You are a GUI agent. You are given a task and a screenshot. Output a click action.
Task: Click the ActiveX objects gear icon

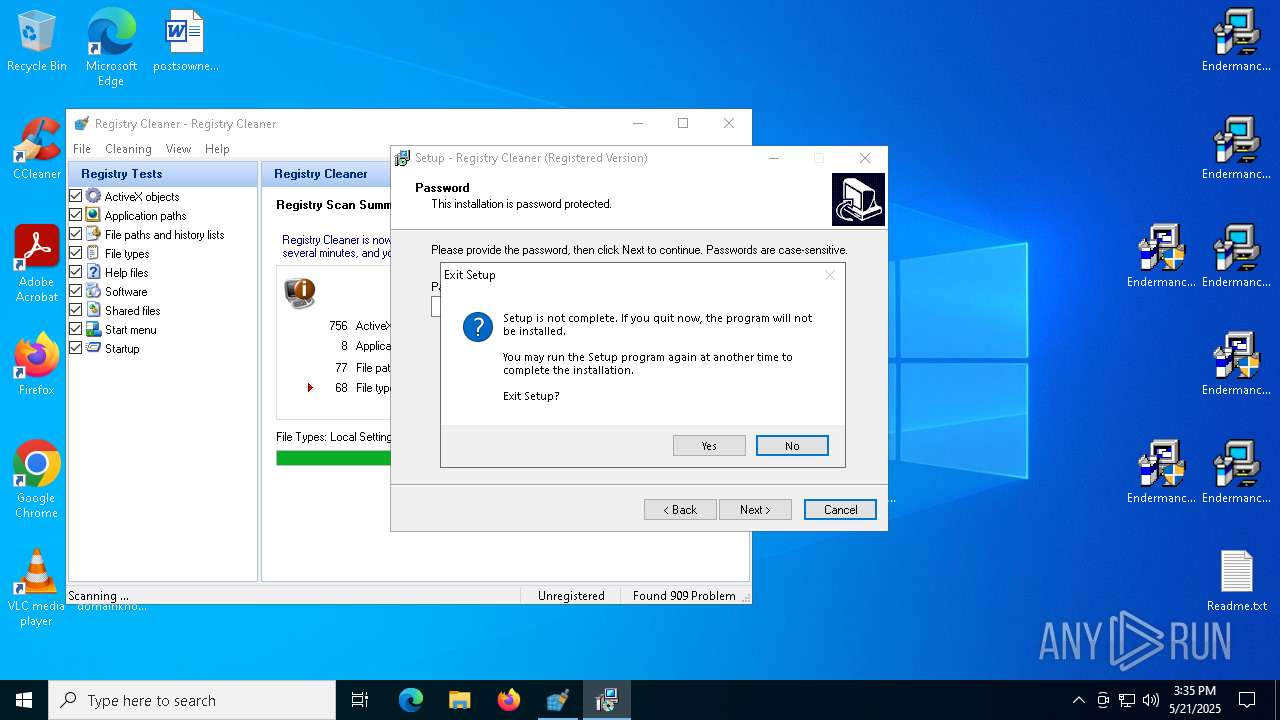93,196
